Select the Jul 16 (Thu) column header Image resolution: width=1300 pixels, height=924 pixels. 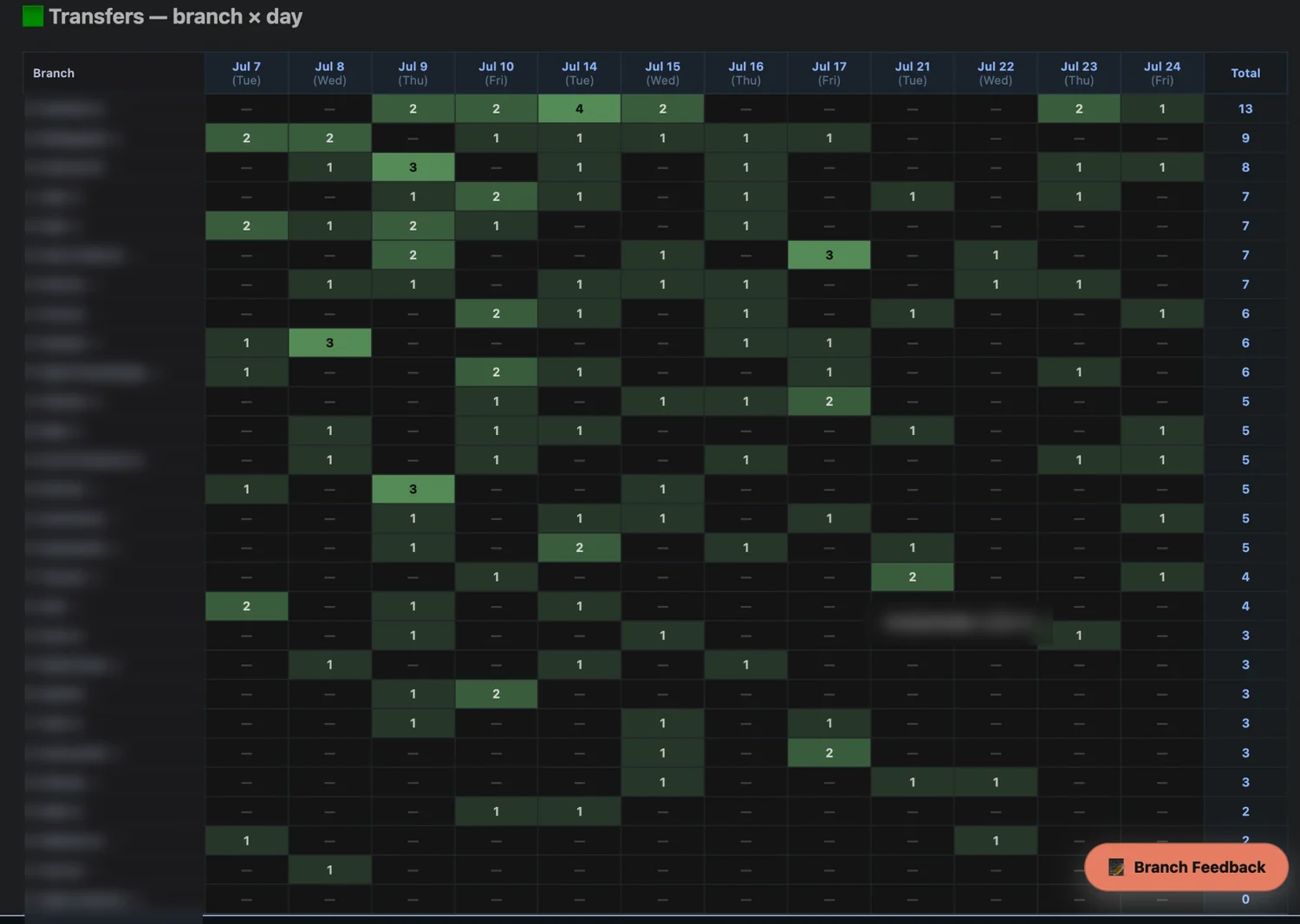pyautogui.click(x=745, y=73)
